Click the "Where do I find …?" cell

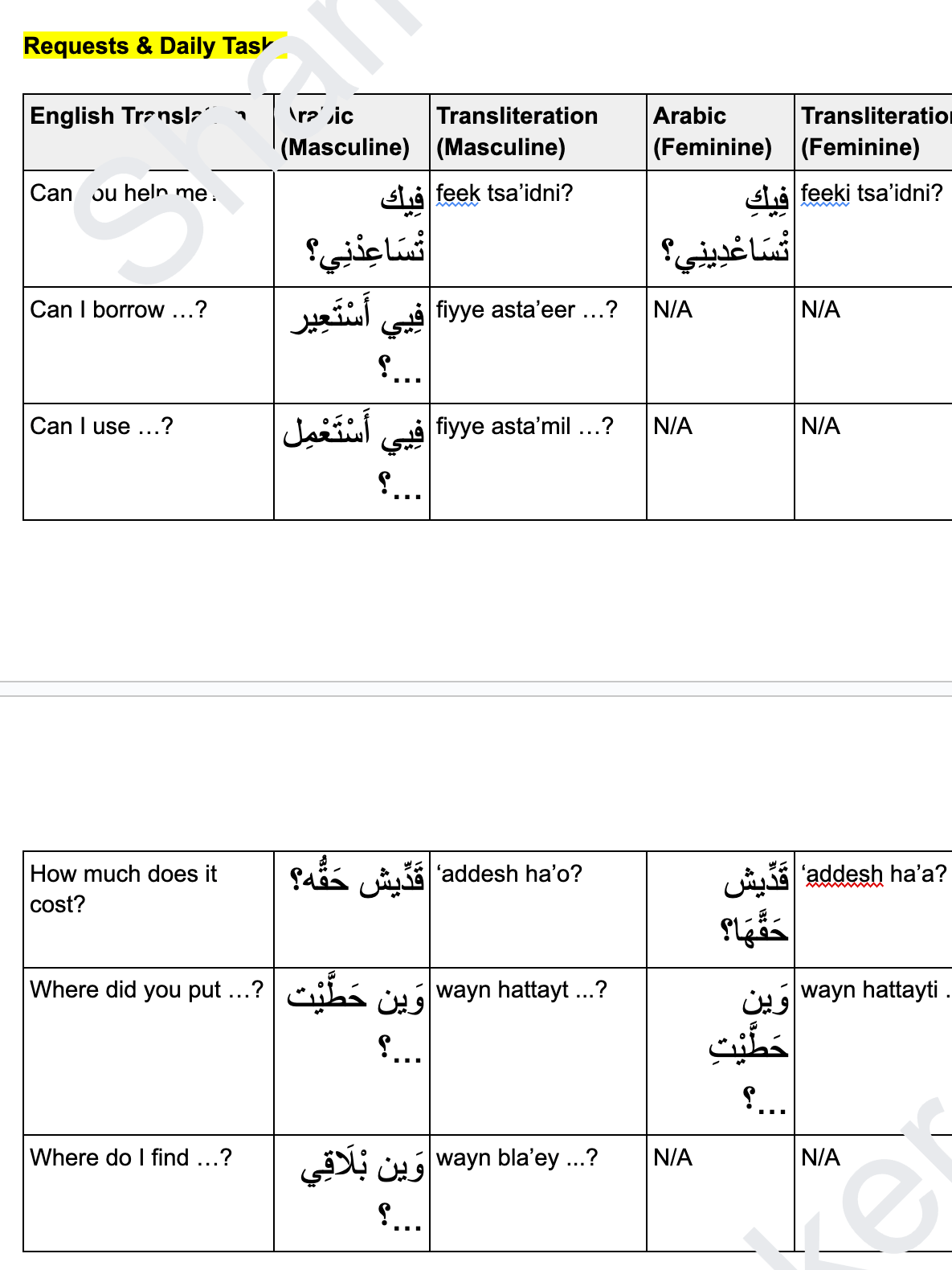(131, 1157)
